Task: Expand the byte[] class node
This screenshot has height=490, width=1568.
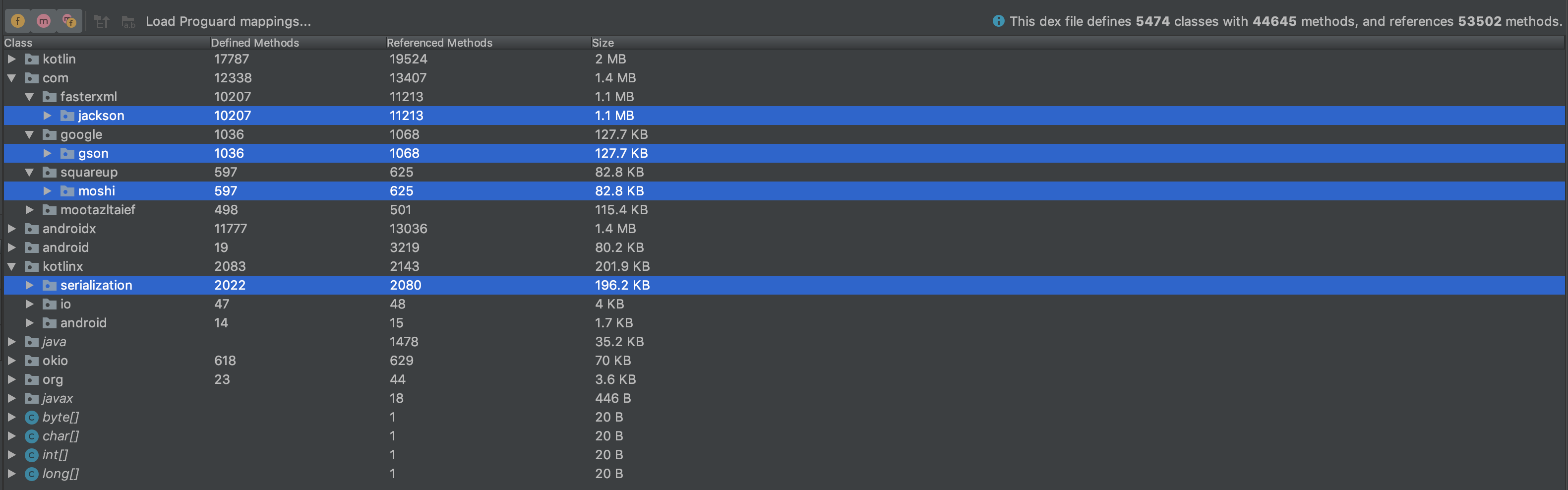Action: [11, 418]
